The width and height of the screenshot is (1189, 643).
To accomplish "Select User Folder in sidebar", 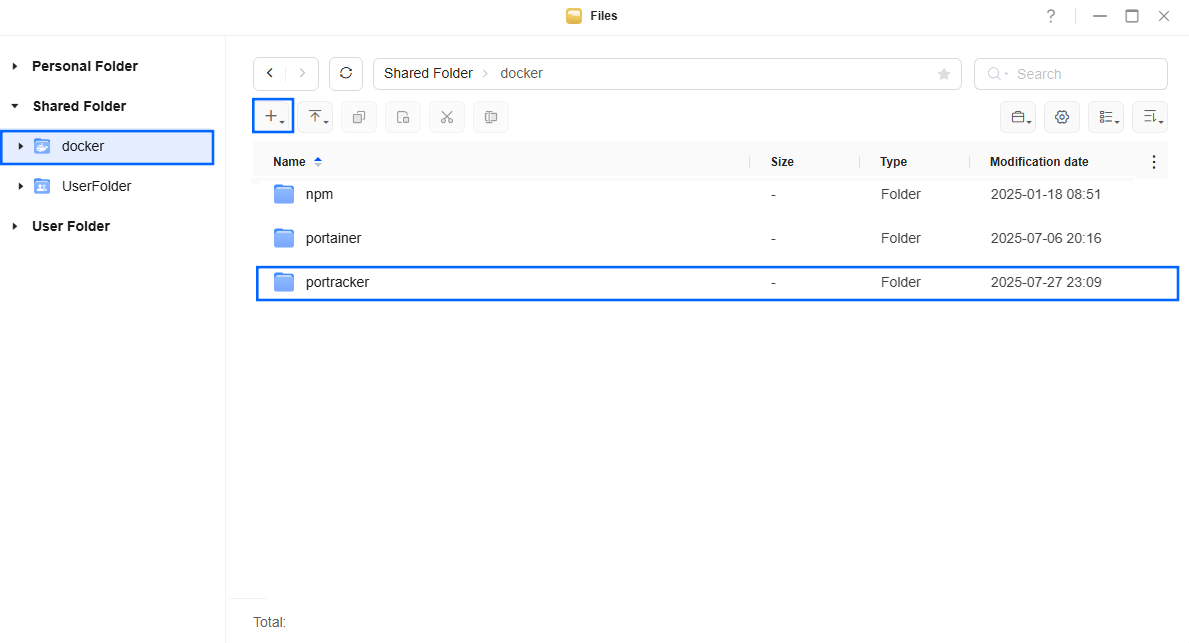I will coord(71,226).
